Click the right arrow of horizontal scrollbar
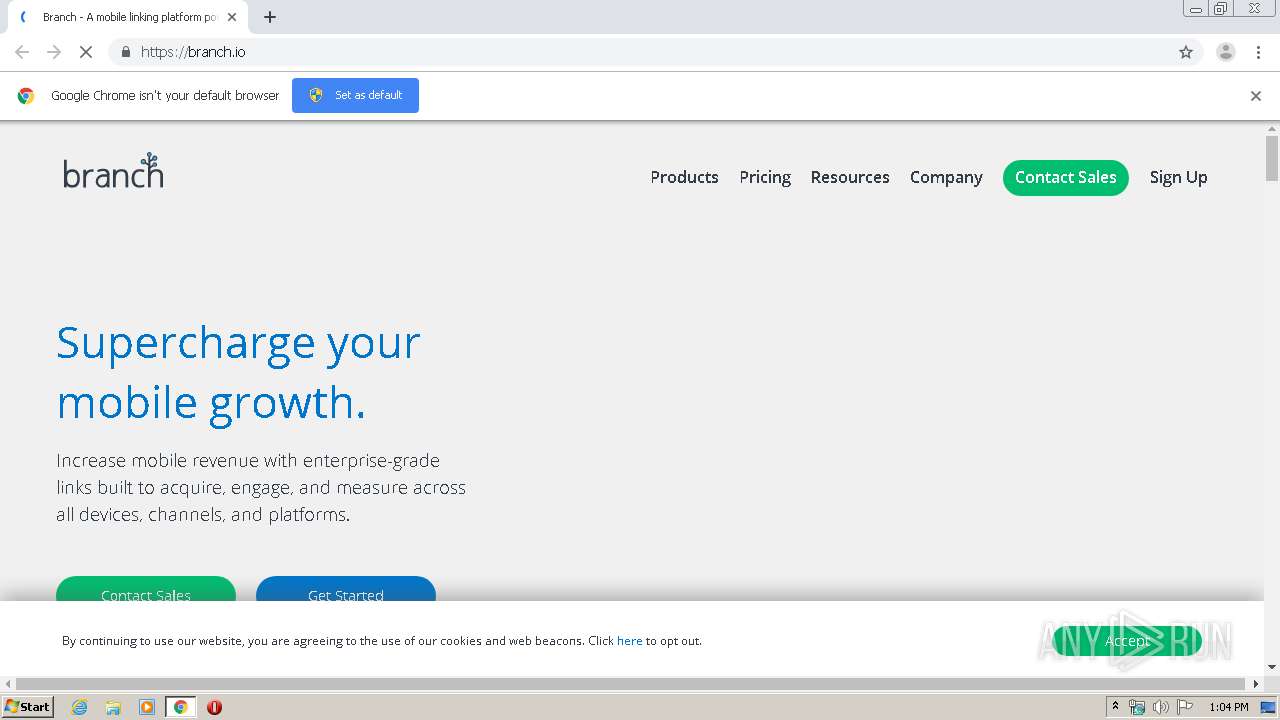 1256,684
